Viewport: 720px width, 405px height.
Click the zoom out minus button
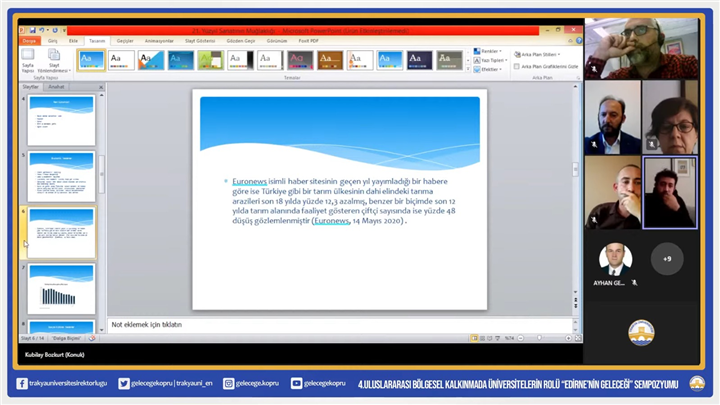point(521,338)
